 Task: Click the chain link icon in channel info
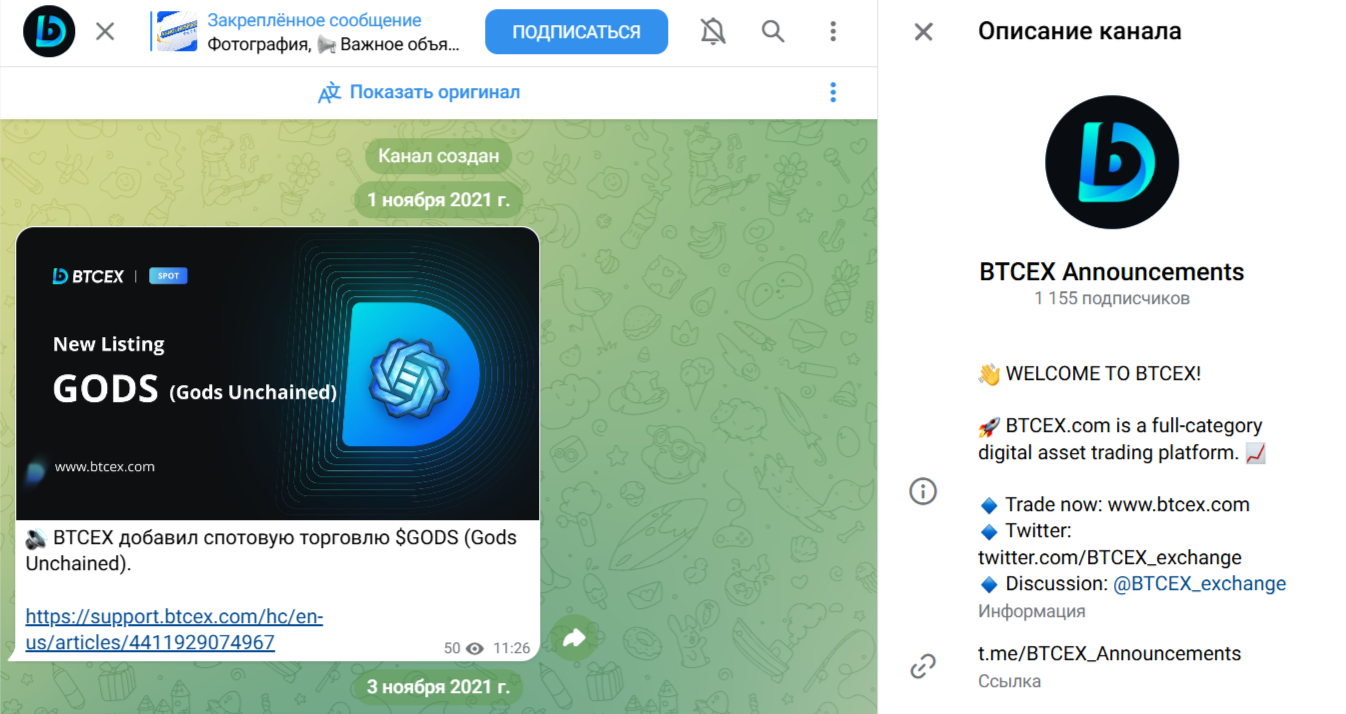click(x=923, y=666)
